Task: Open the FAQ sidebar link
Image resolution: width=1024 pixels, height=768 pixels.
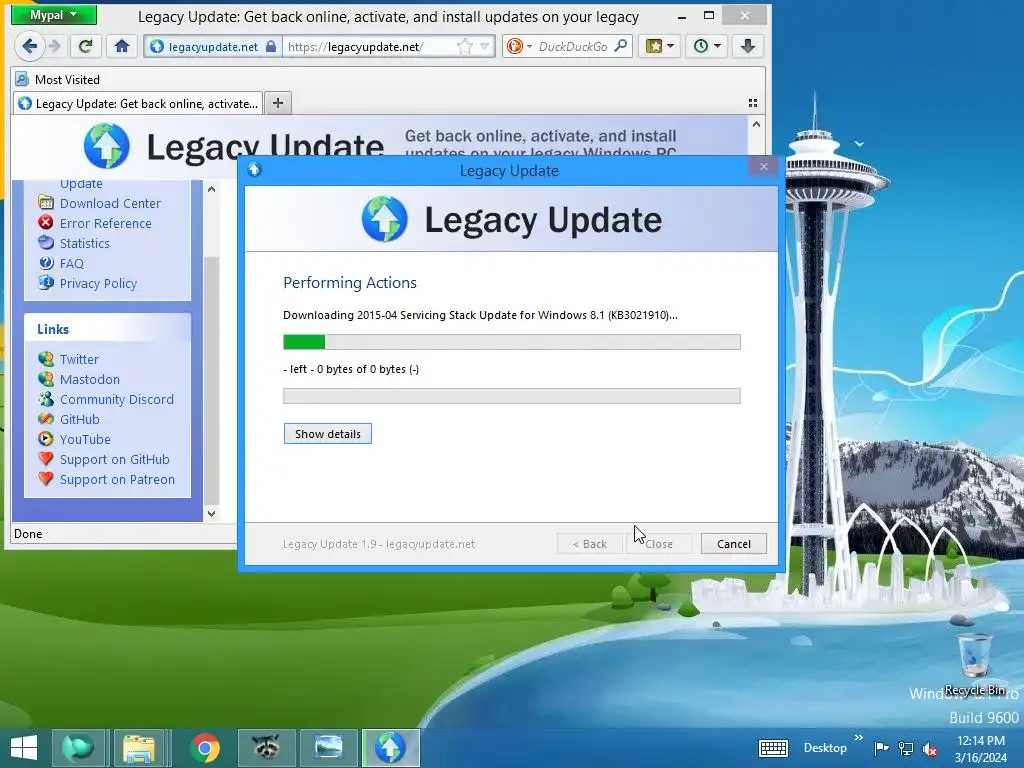Action: click(x=72, y=263)
